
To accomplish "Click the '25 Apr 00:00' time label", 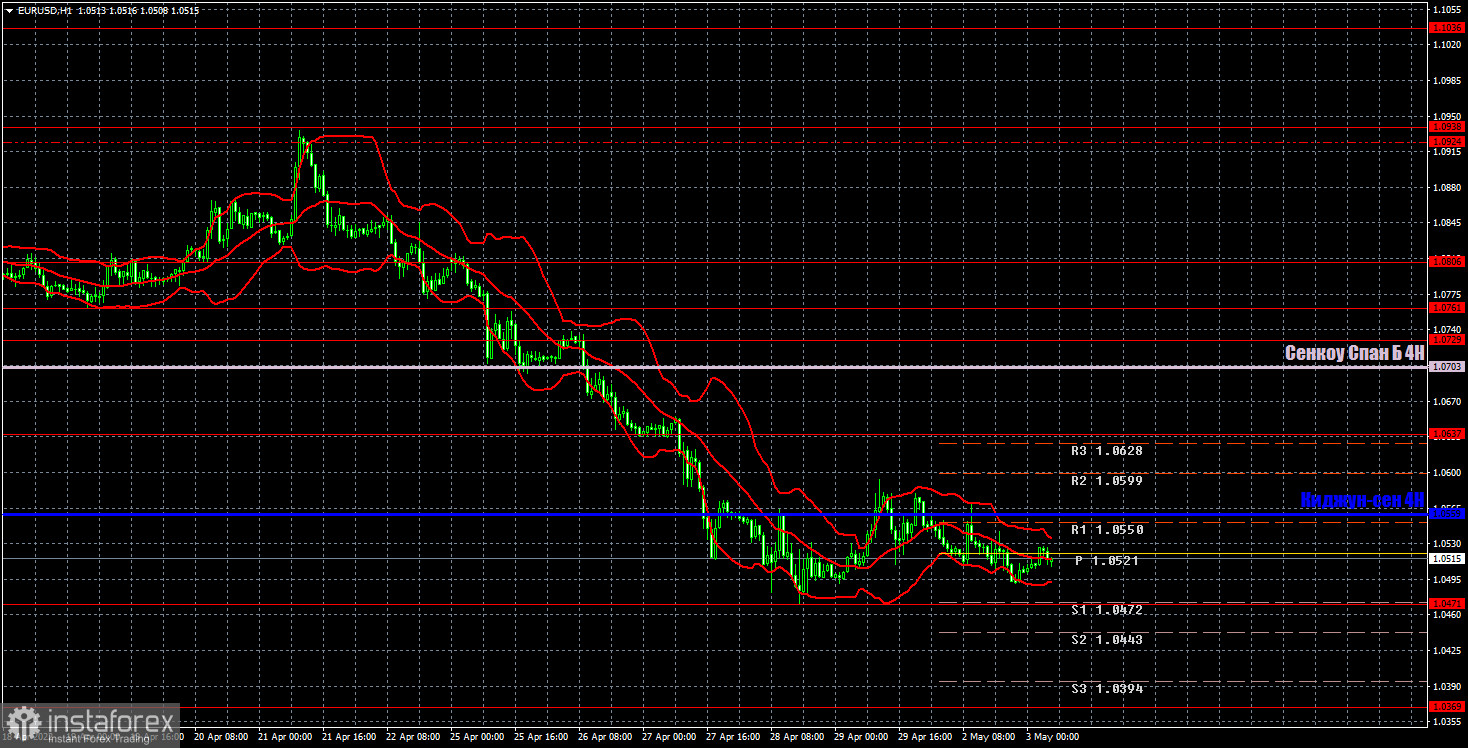I will tap(478, 737).
